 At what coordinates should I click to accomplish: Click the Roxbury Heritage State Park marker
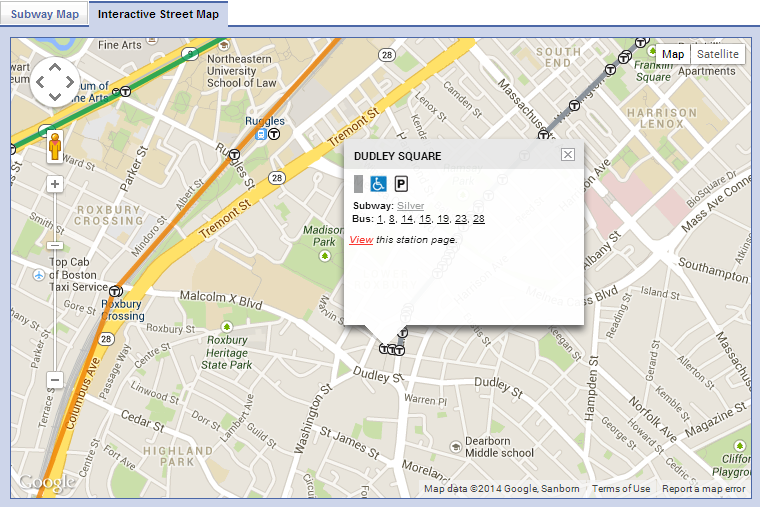click(x=227, y=327)
